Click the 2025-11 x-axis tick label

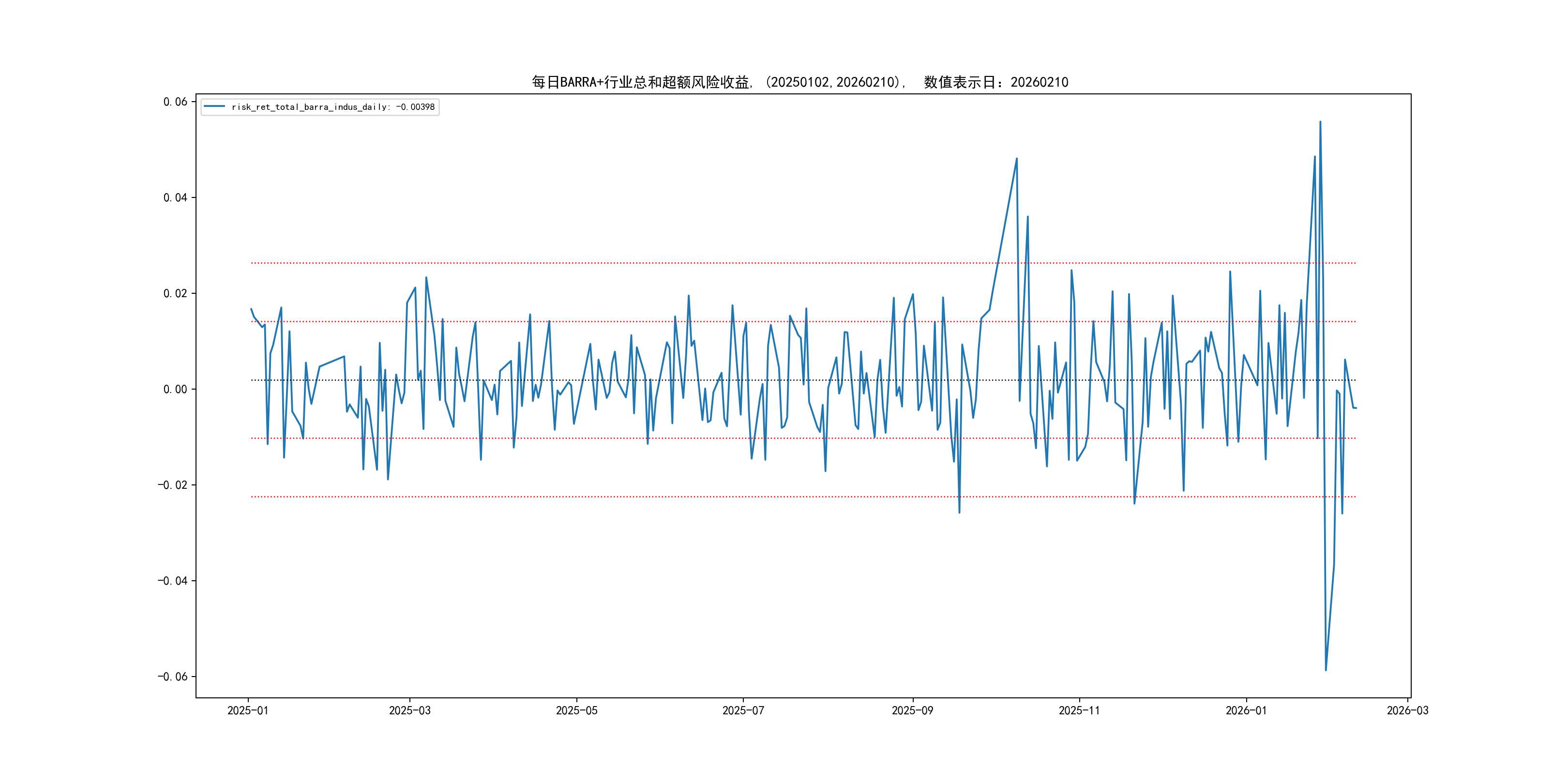pyautogui.click(x=1079, y=710)
